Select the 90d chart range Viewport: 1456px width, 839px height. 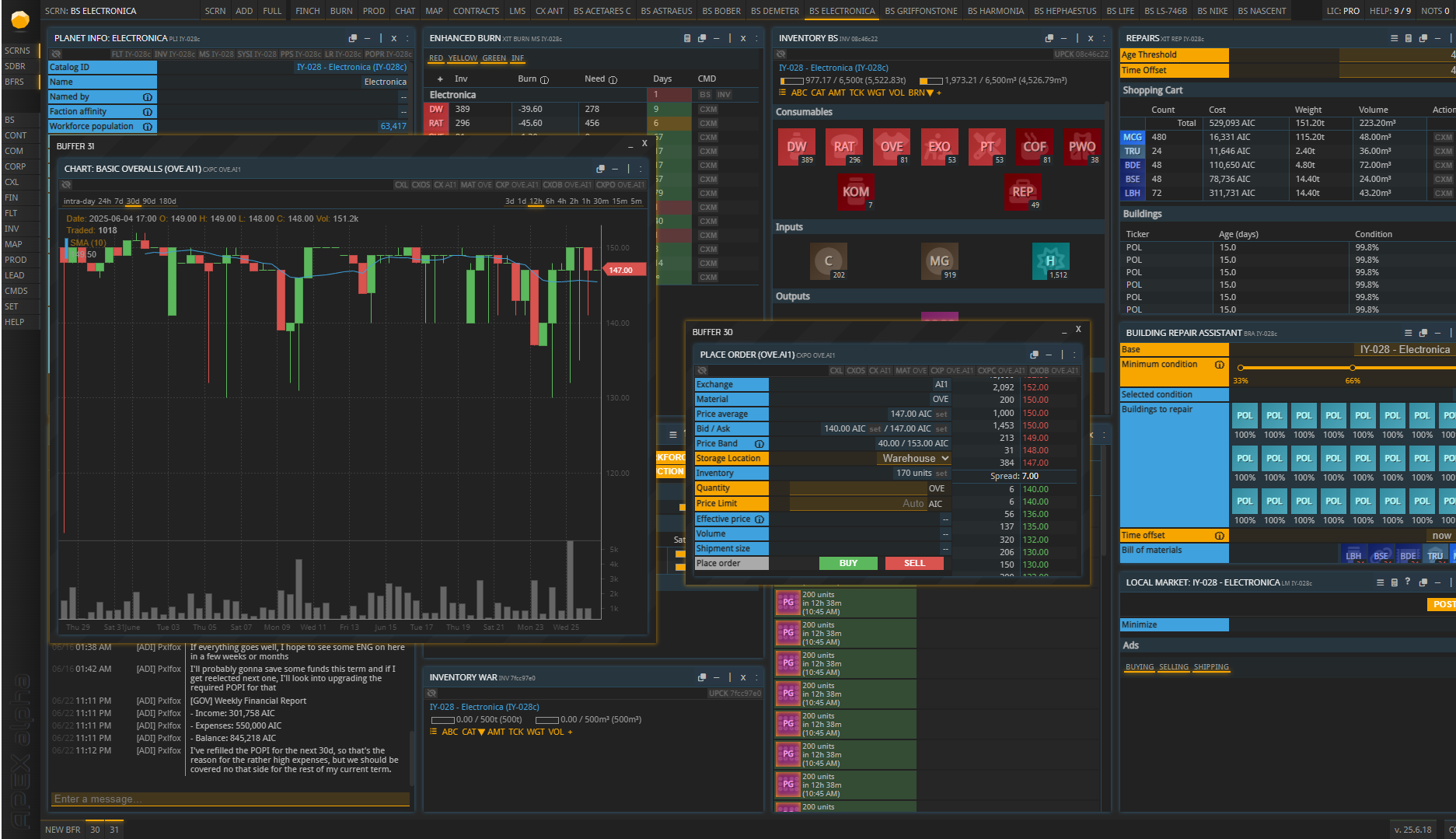pyautogui.click(x=148, y=201)
